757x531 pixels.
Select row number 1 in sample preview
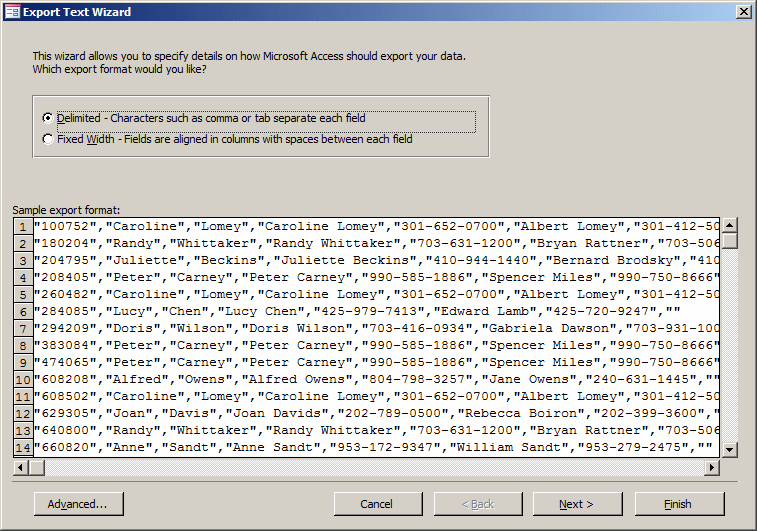(x=23, y=227)
